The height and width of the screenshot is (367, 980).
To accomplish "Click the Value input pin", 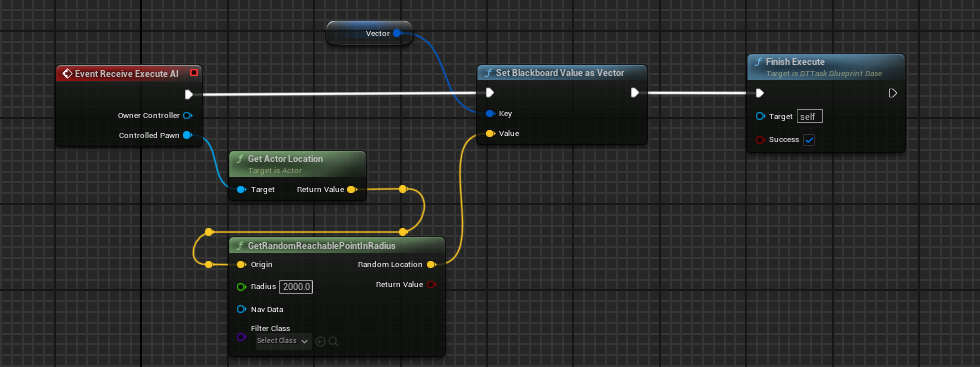I will point(490,133).
